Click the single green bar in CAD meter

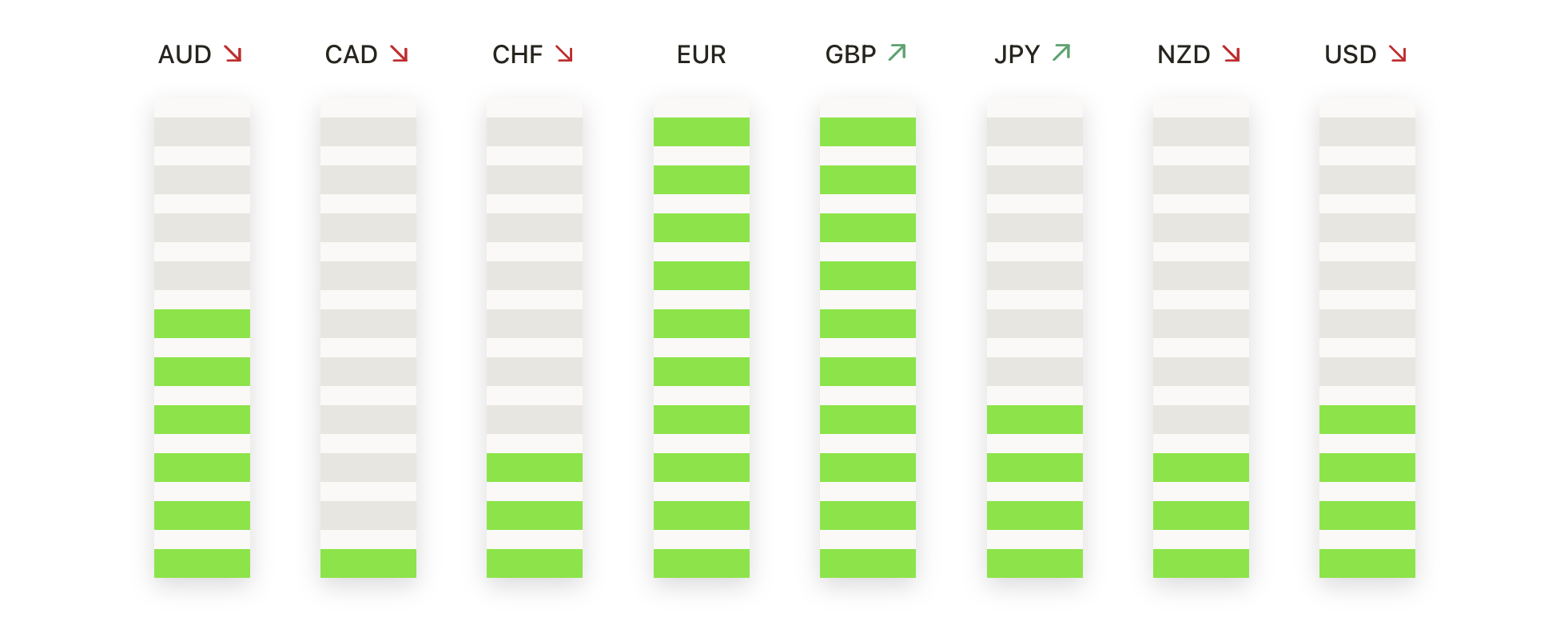[368, 563]
